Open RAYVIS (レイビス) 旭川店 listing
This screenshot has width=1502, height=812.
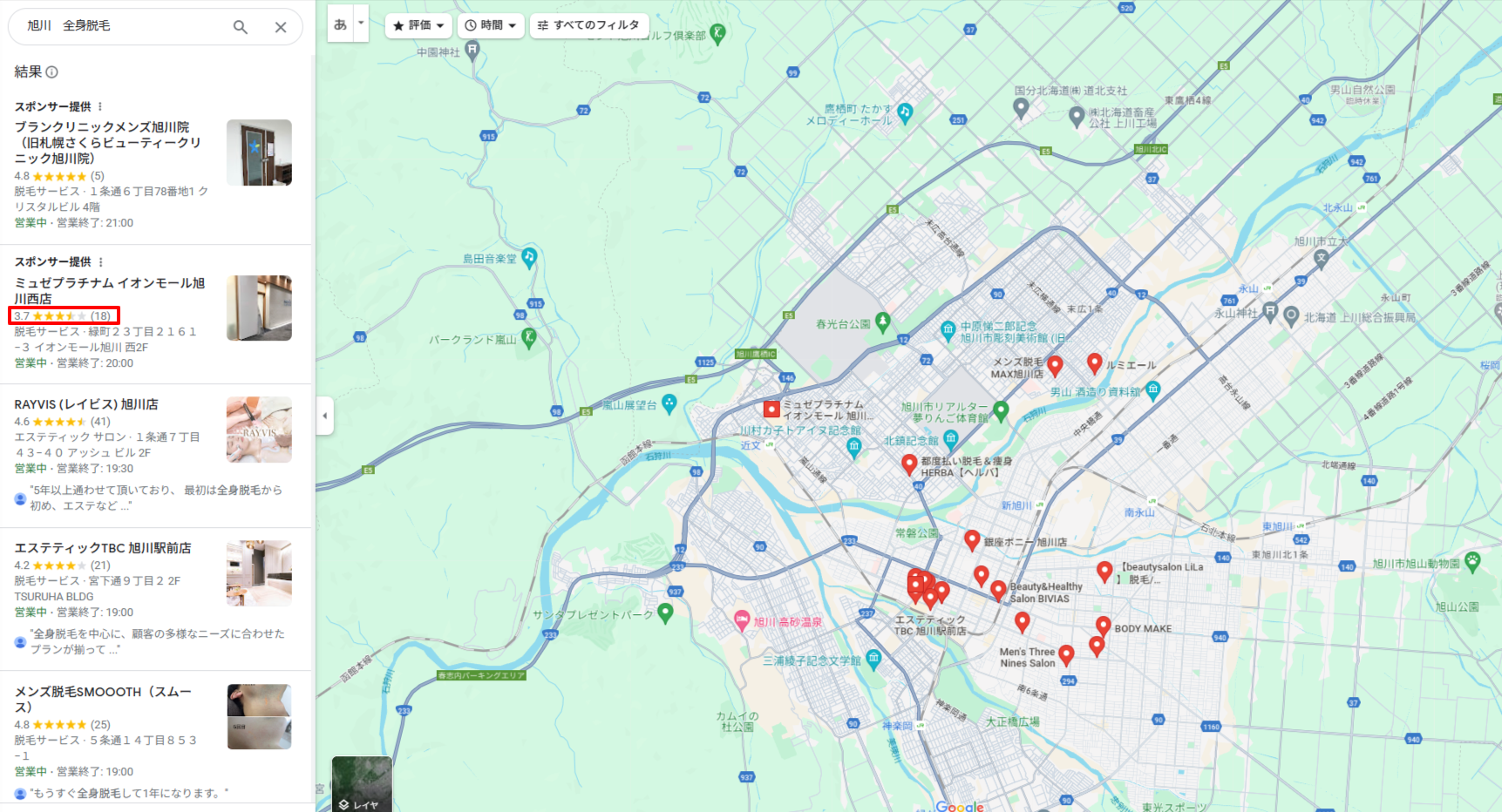click(x=86, y=404)
